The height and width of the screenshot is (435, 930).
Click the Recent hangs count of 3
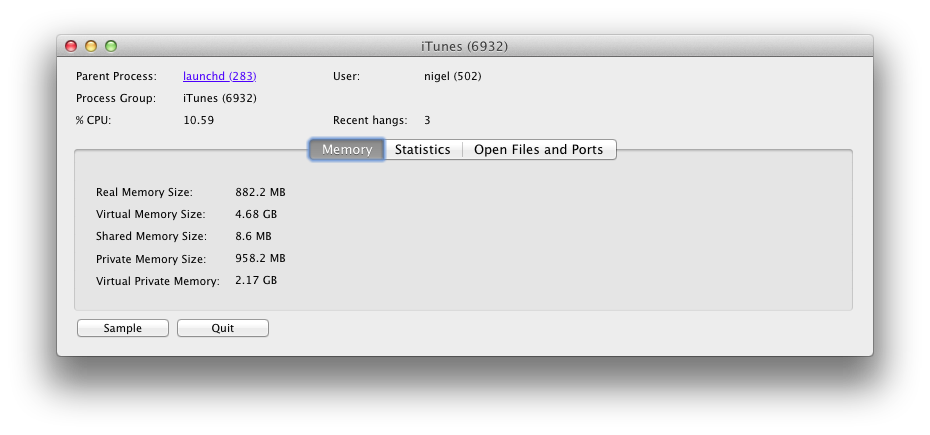pyautogui.click(x=427, y=120)
